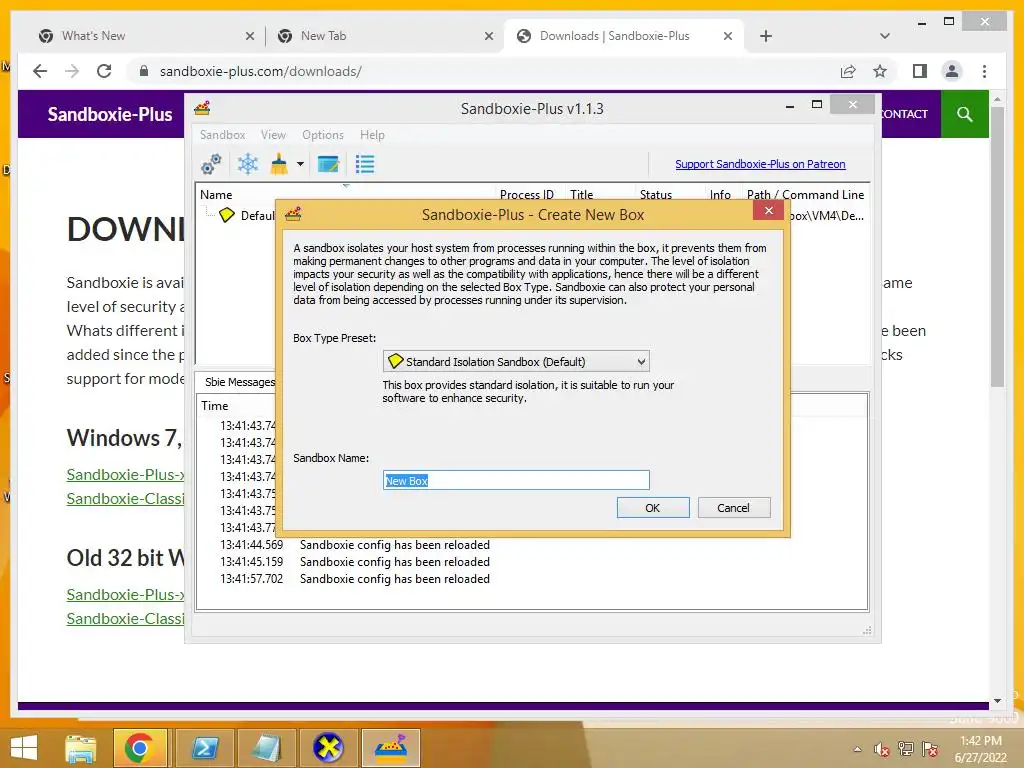Screen dimensions: 1024x768
Task: Click the Time column header in messages
Action: click(214, 406)
